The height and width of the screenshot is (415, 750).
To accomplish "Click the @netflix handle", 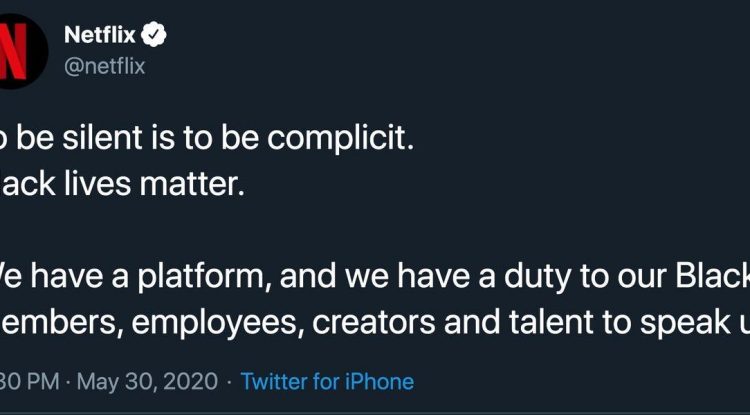I will pos(104,66).
